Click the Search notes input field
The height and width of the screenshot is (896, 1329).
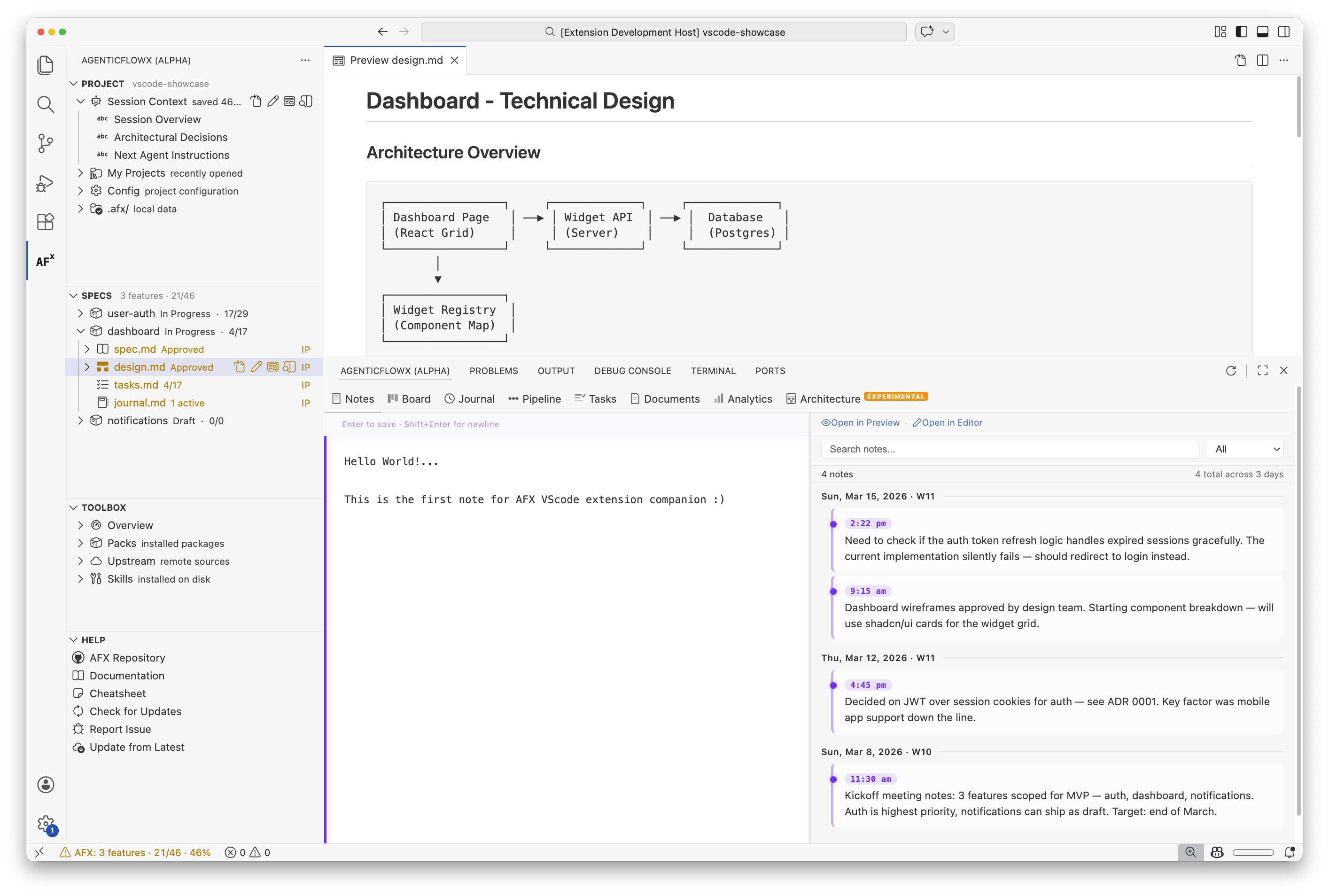1009,449
